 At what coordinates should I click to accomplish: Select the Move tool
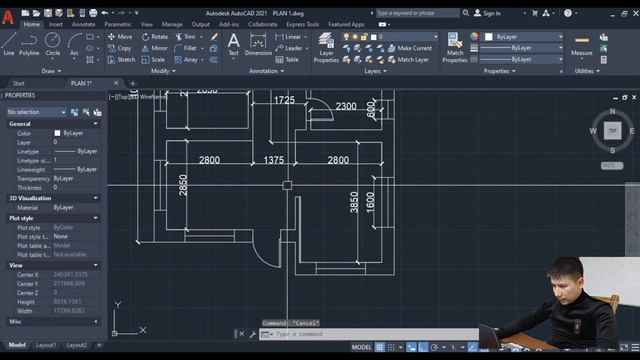pyautogui.click(x=120, y=37)
